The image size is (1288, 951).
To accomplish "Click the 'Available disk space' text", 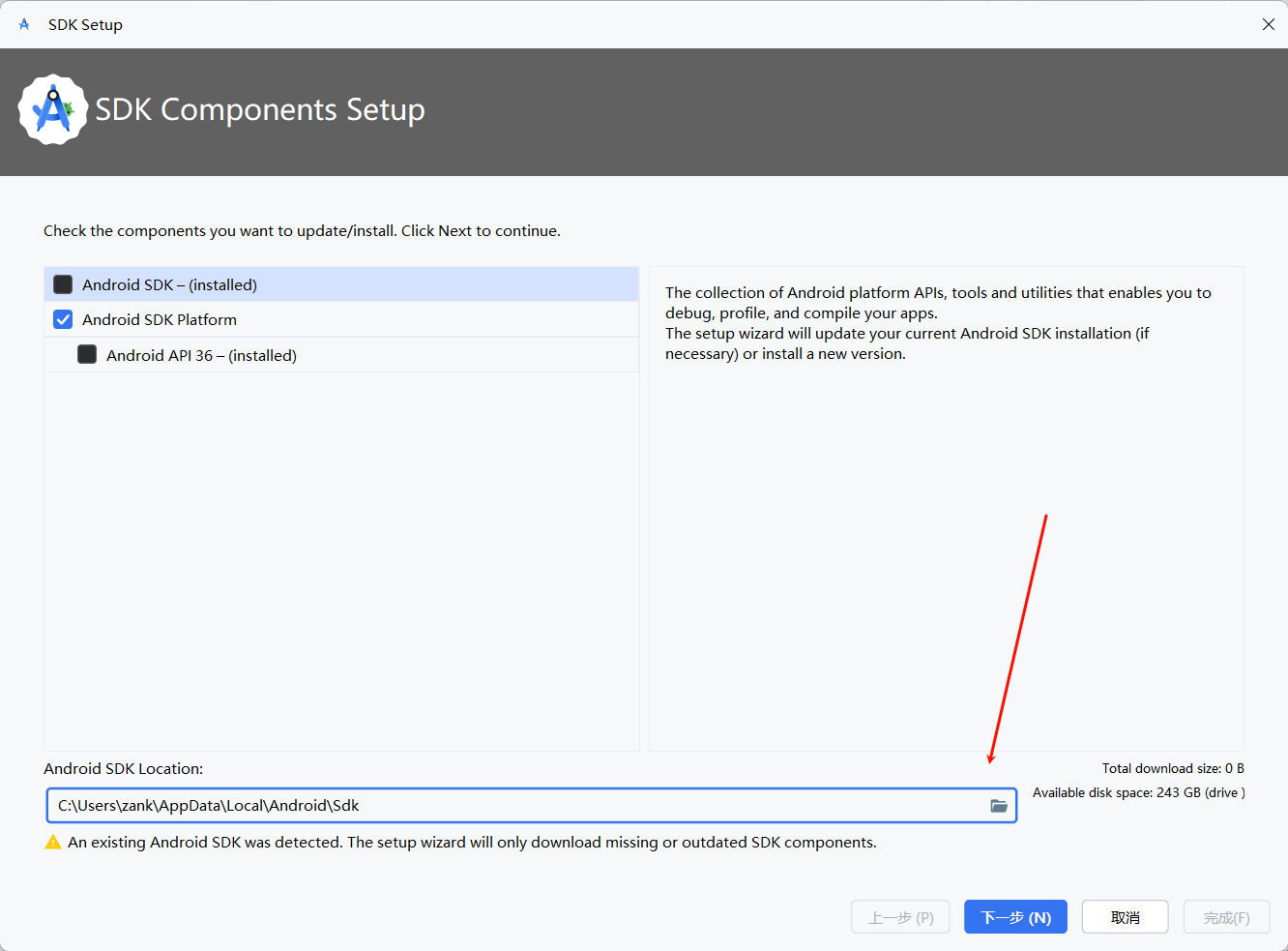I will [1138, 792].
